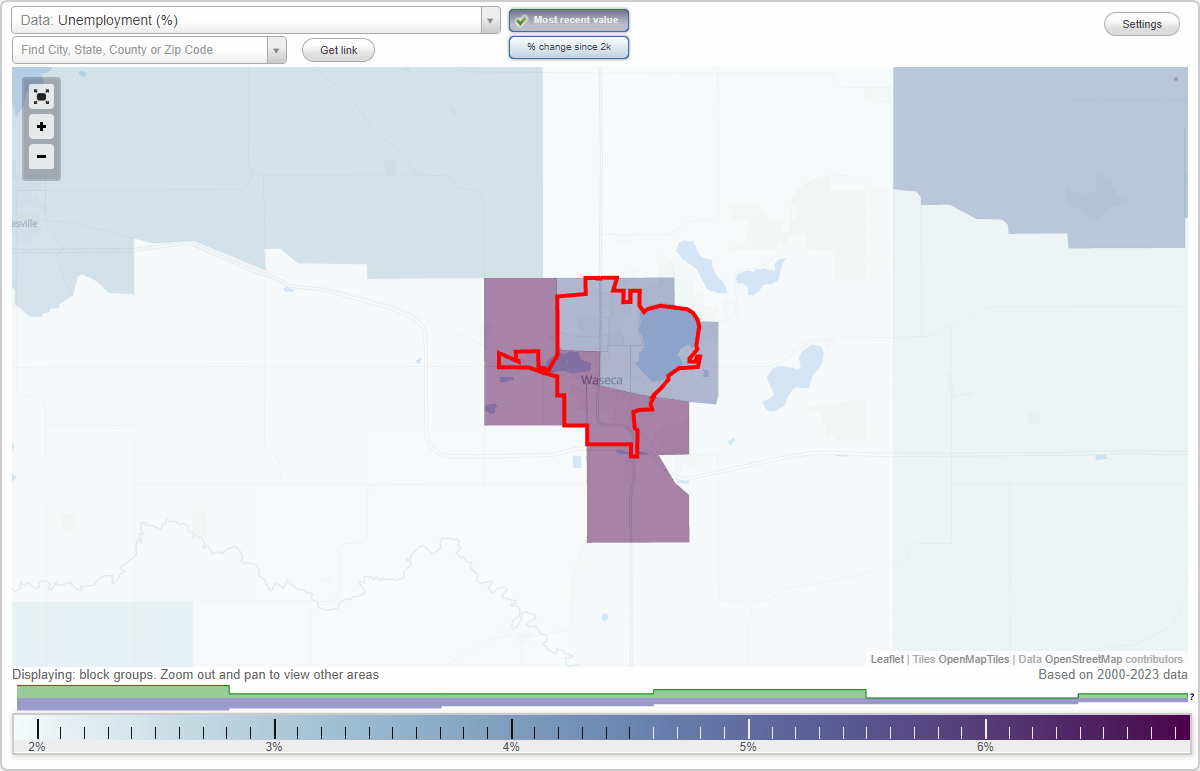Image resolution: width=1200 pixels, height=771 pixels.
Task: Enable the '% change since 2k' view
Action: click(568, 46)
